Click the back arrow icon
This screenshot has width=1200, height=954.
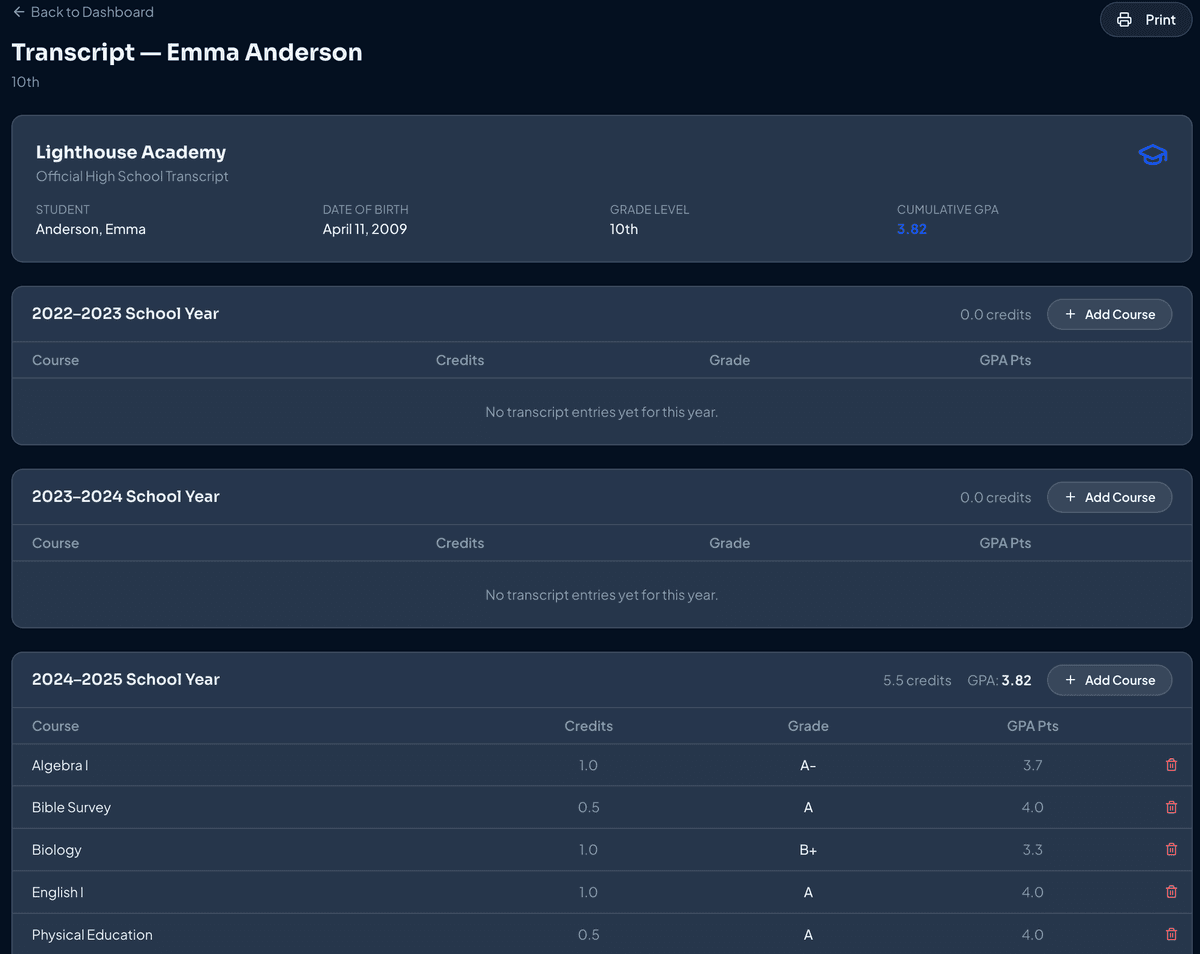click(x=18, y=12)
